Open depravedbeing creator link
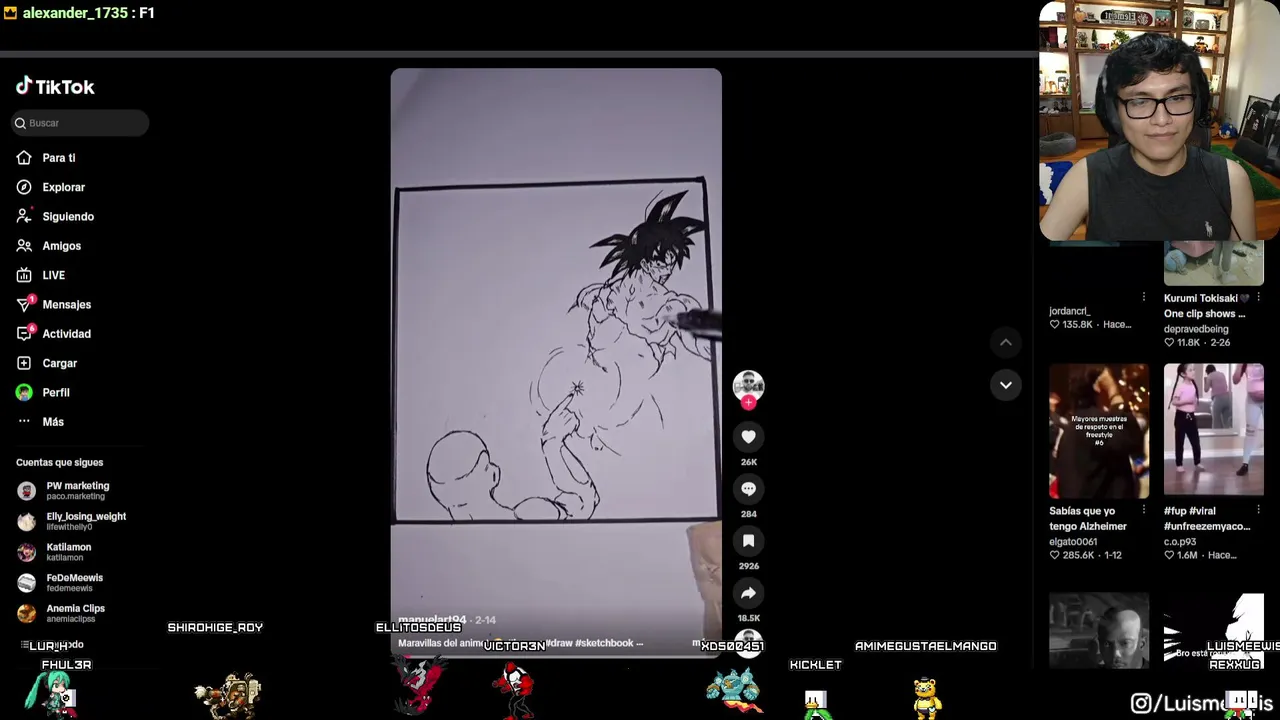This screenshot has height=720, width=1280. (x=1196, y=329)
